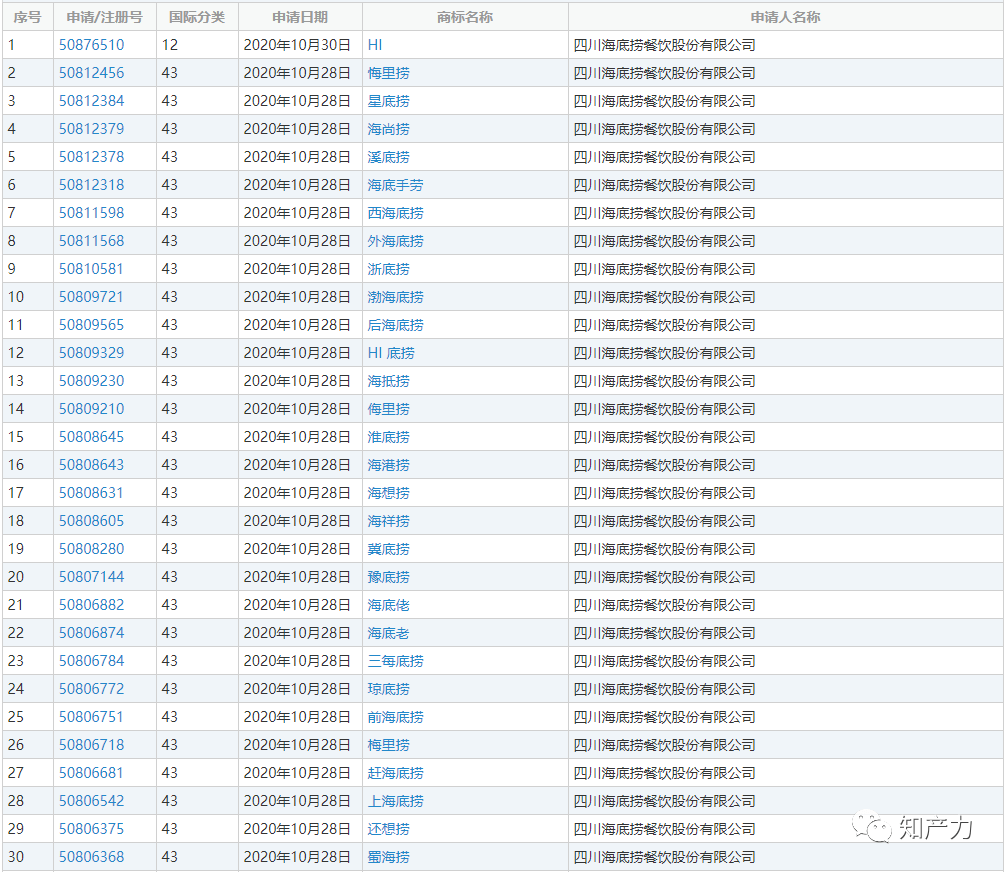Click the 申请日期 column header
This screenshot has width=1006, height=872.
click(x=300, y=17)
